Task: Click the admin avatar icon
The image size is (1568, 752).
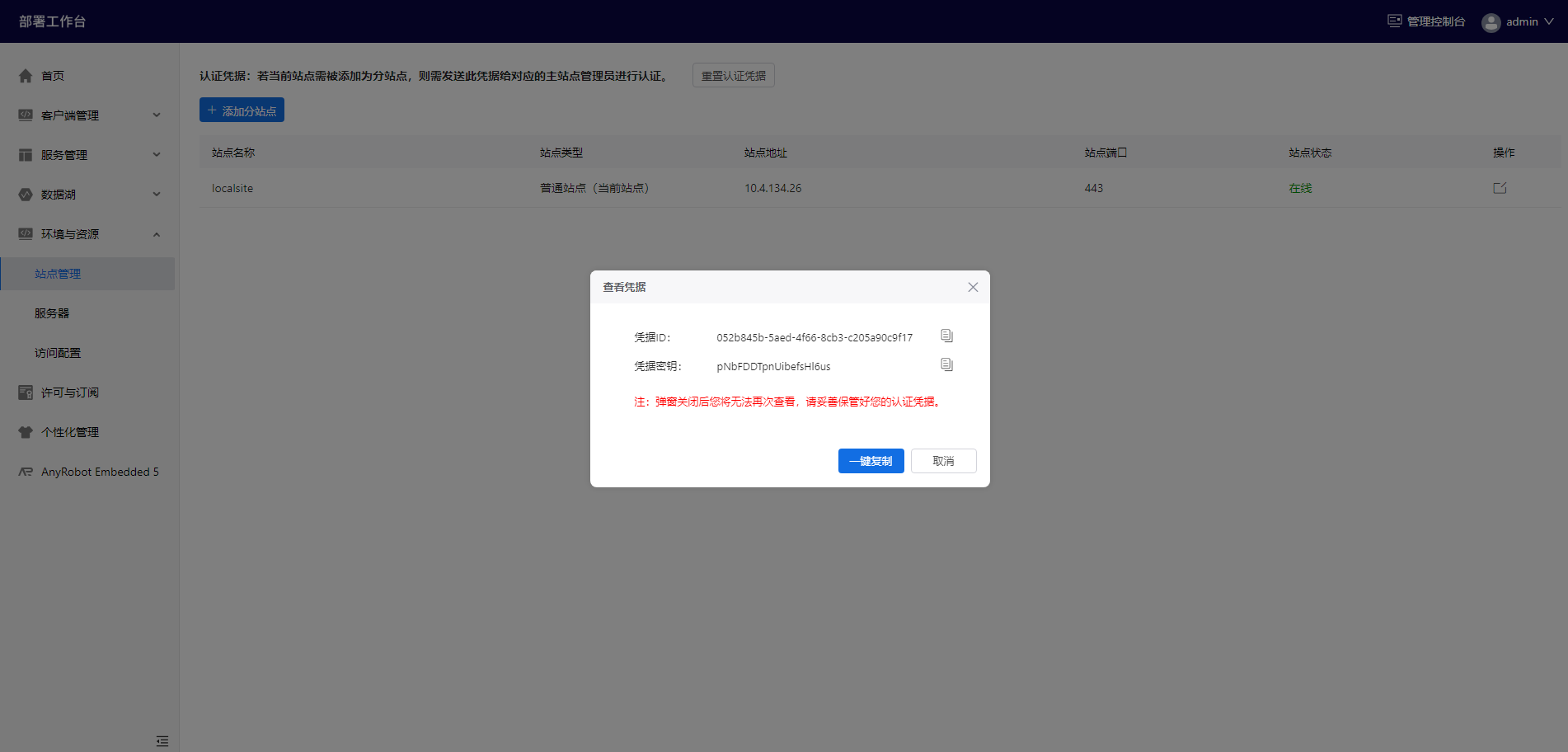Action: [x=1491, y=22]
